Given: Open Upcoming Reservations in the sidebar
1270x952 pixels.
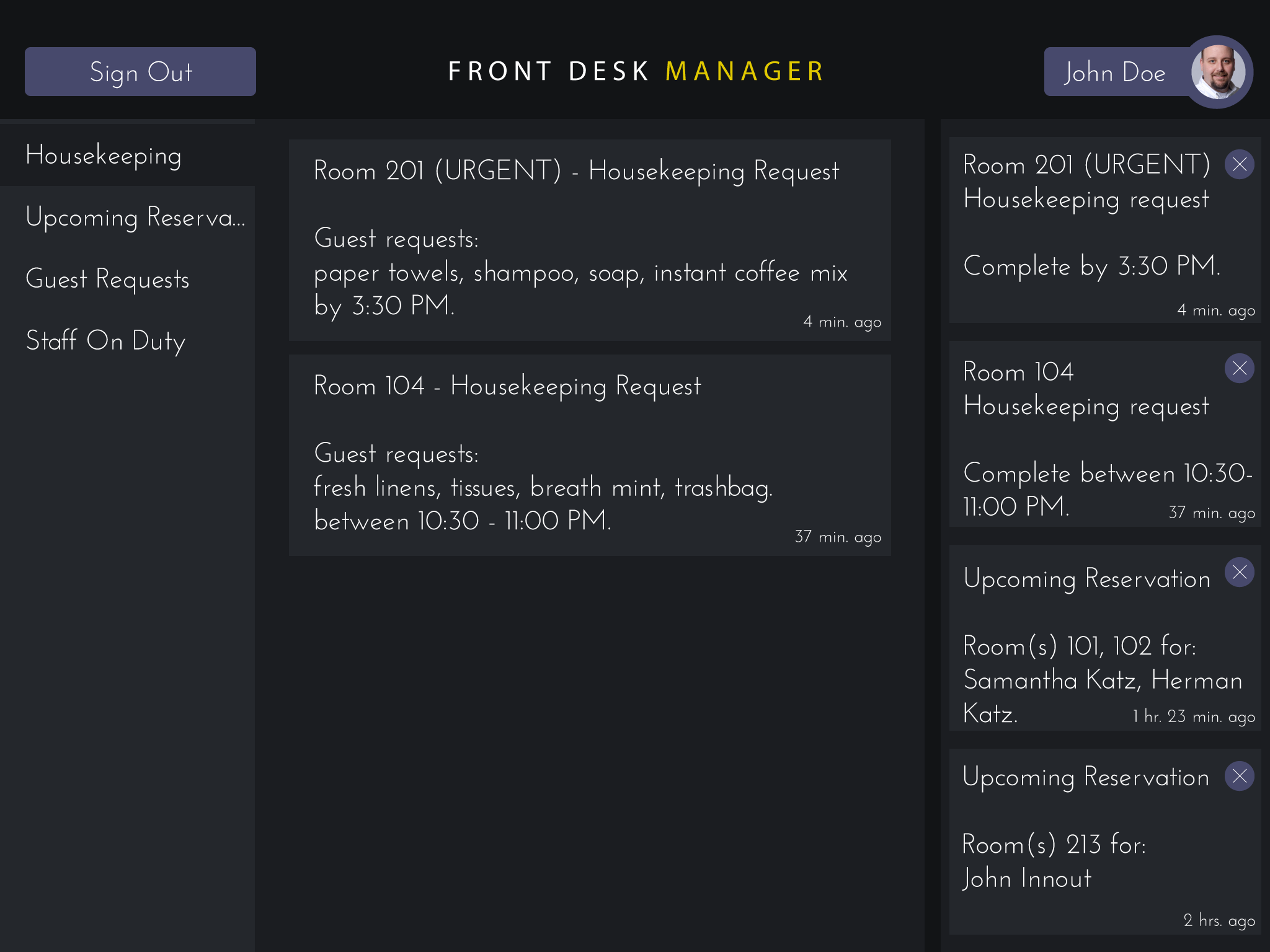Looking at the screenshot, I should (x=127, y=217).
